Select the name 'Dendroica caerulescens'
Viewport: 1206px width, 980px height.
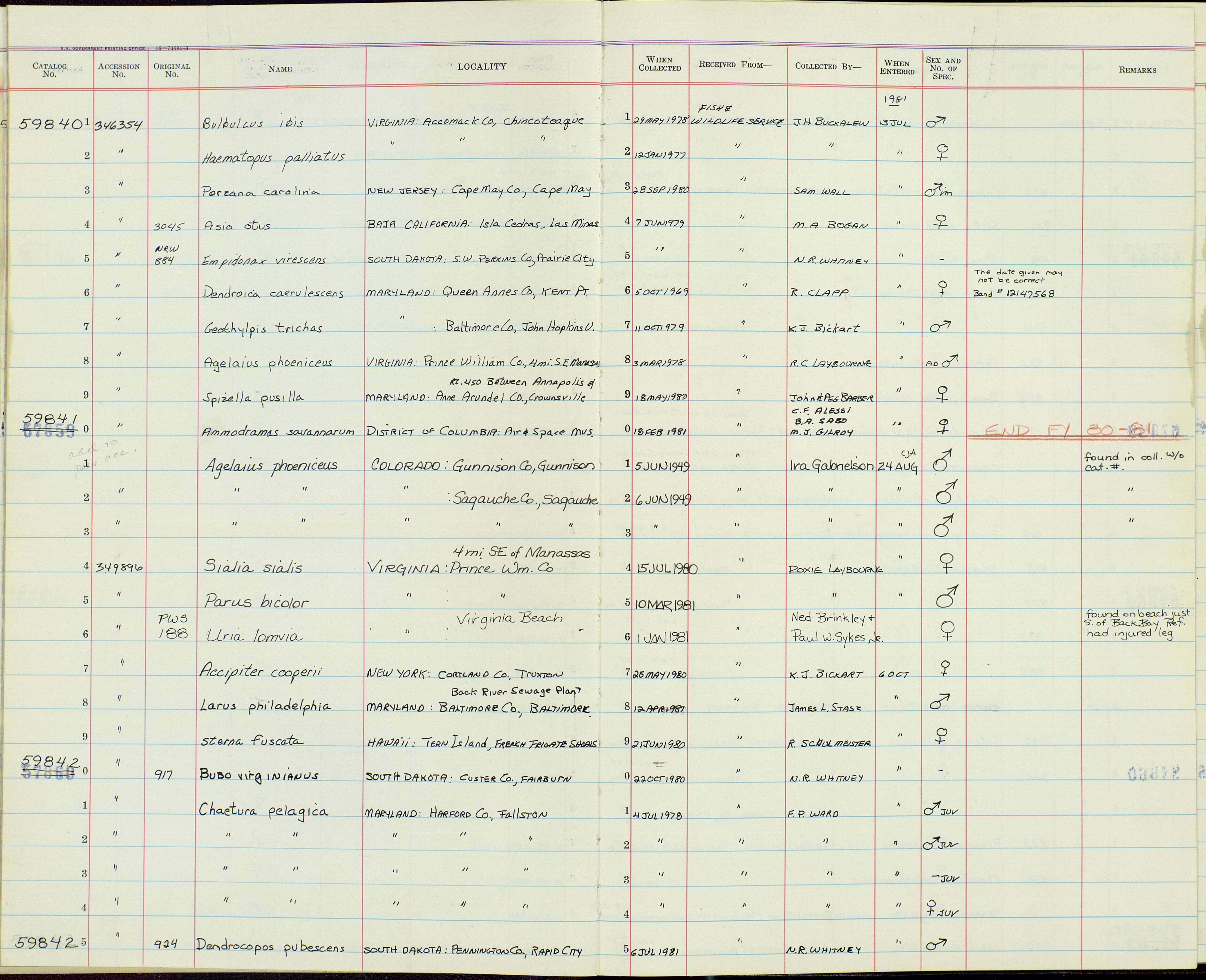tap(273, 294)
